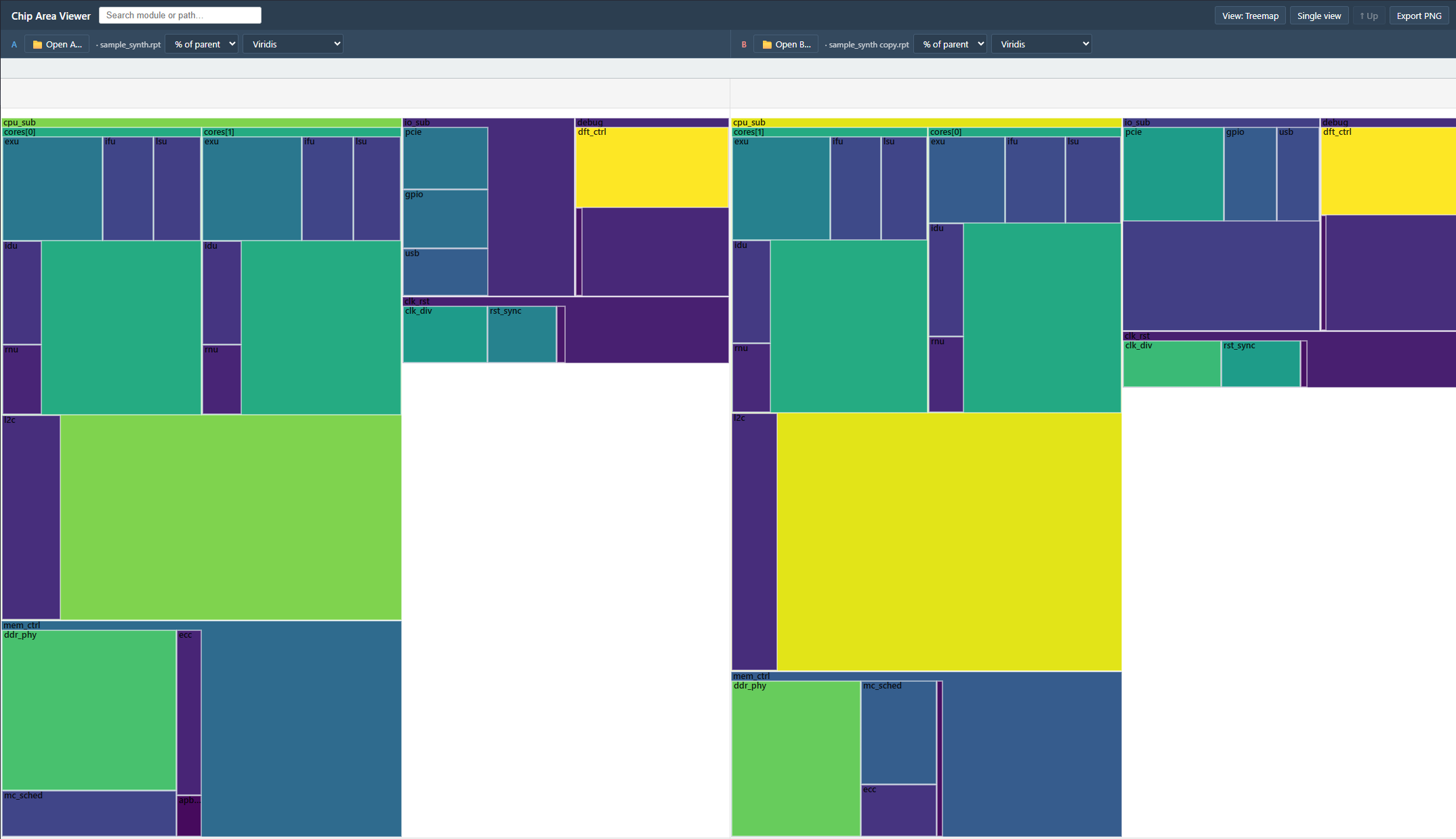Image resolution: width=1456 pixels, height=839 pixels.
Task: Open panel A '% of parent' dropdown
Action: (202, 44)
